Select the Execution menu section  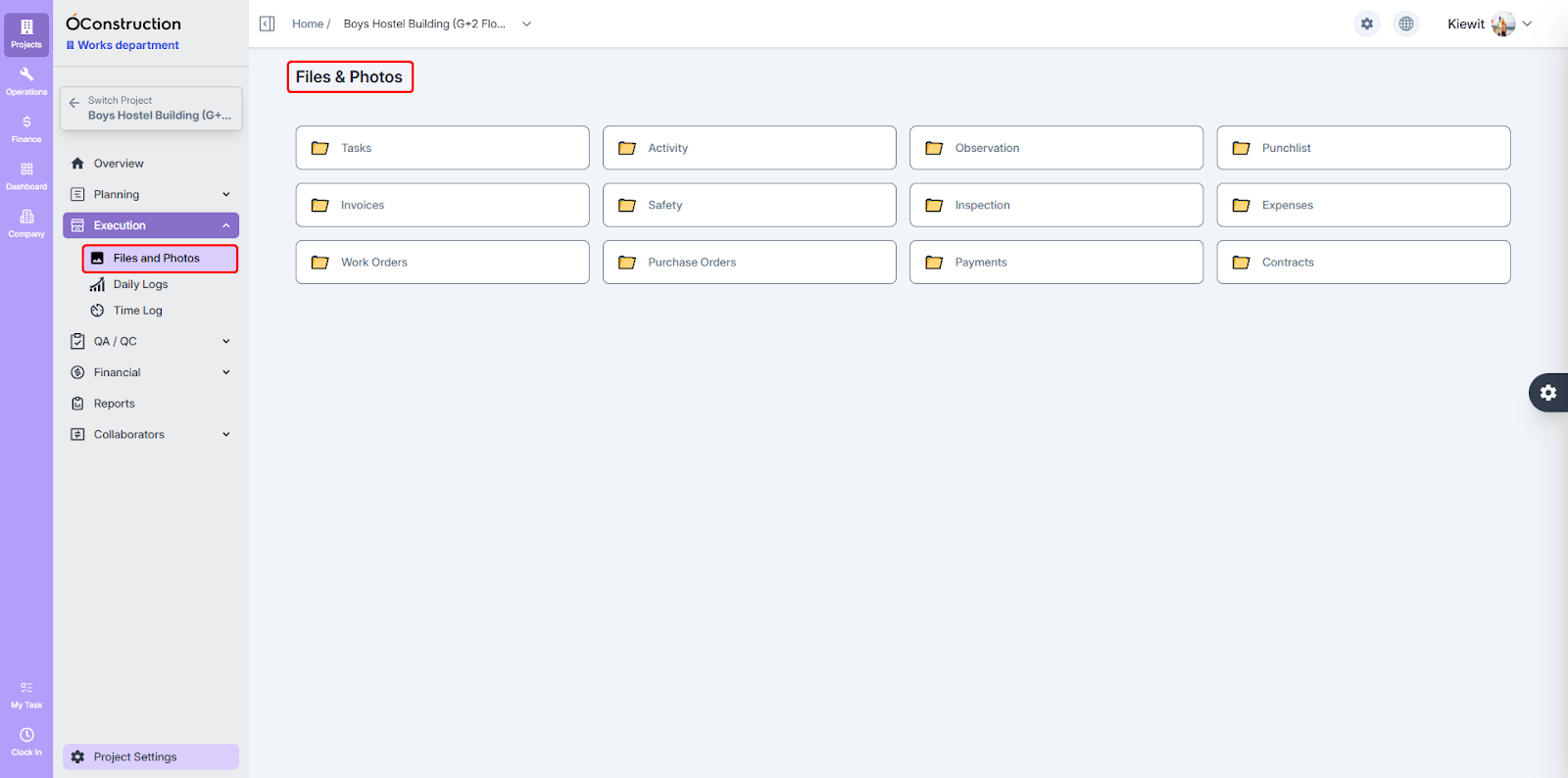pos(151,225)
